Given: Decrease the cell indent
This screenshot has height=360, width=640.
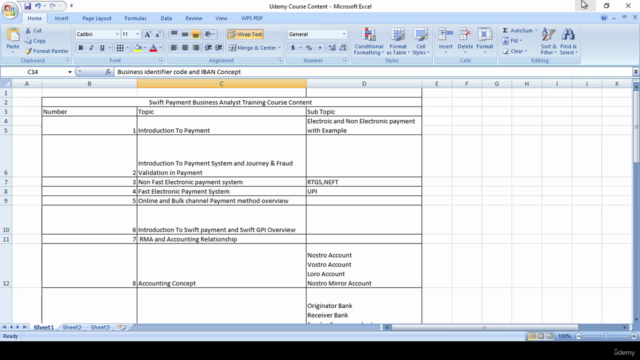Looking at the screenshot, I should click(208, 48).
